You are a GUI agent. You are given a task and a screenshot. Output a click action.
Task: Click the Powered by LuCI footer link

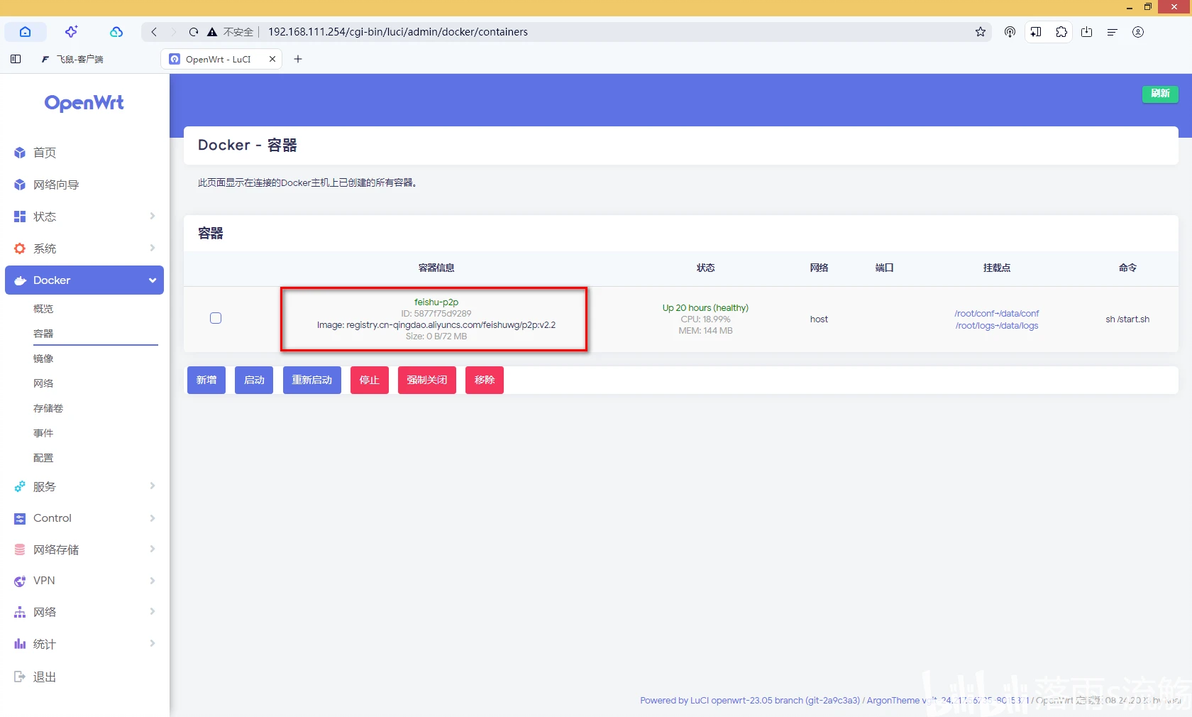750,700
